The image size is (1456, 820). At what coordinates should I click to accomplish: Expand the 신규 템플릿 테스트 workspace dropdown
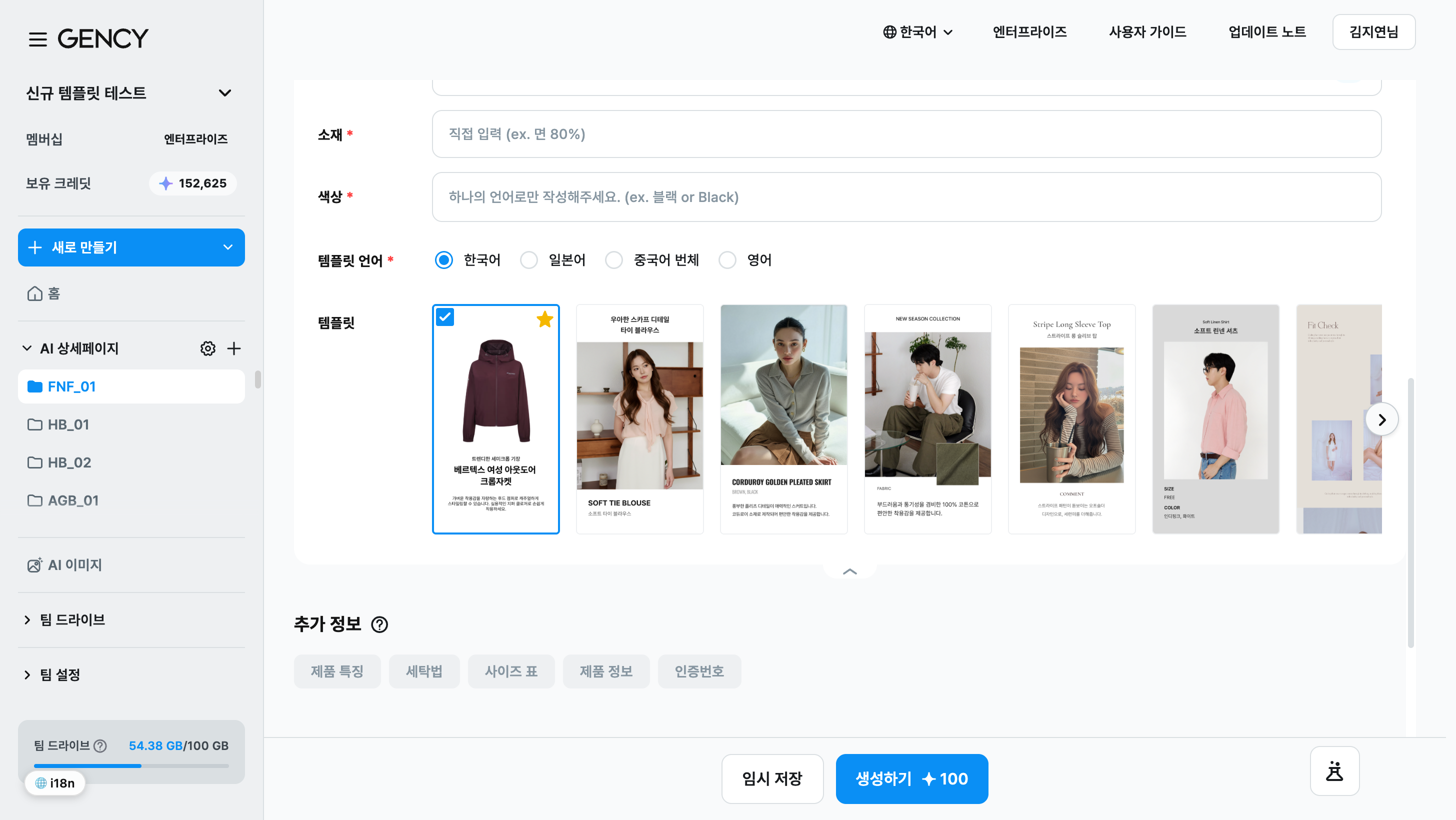[x=225, y=92]
